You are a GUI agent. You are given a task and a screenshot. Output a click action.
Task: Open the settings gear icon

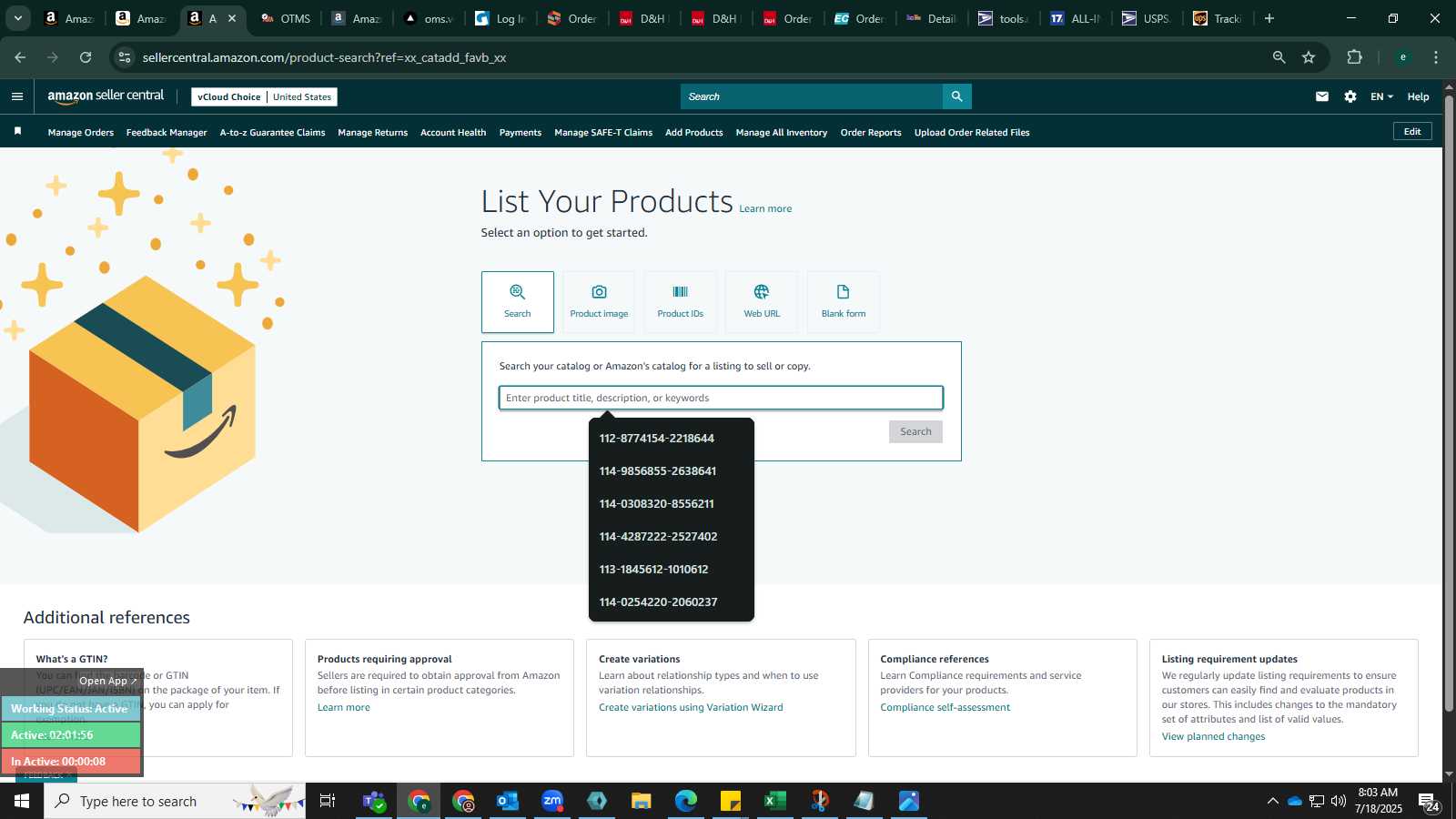(x=1350, y=96)
